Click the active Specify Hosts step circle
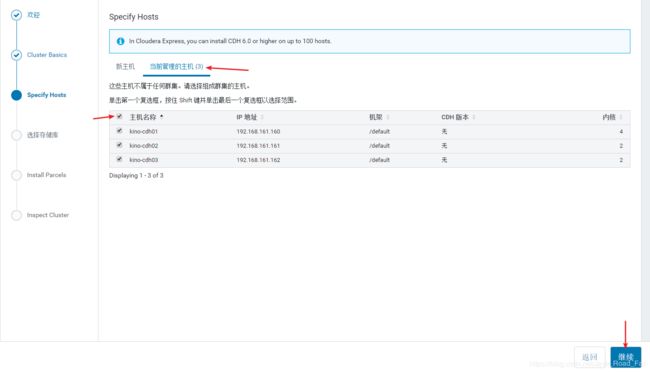650x372 pixels. pos(16,95)
